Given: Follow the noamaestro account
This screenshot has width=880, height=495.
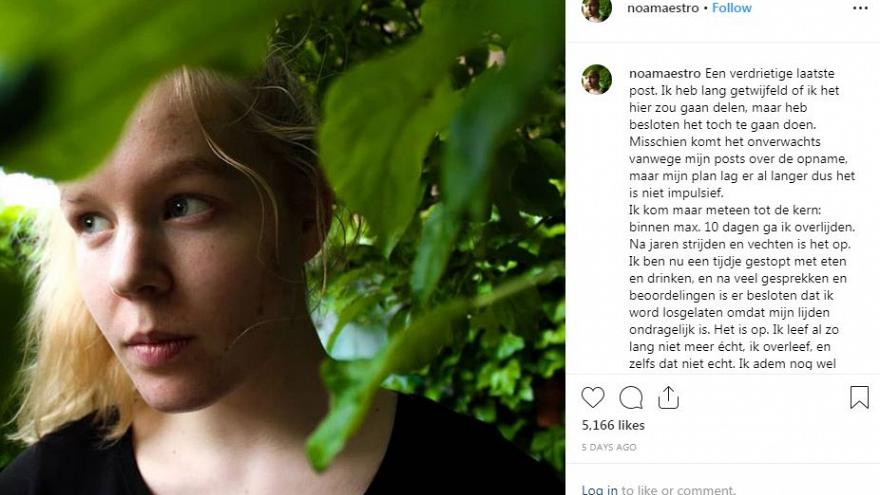Looking at the screenshot, I should (731, 8).
